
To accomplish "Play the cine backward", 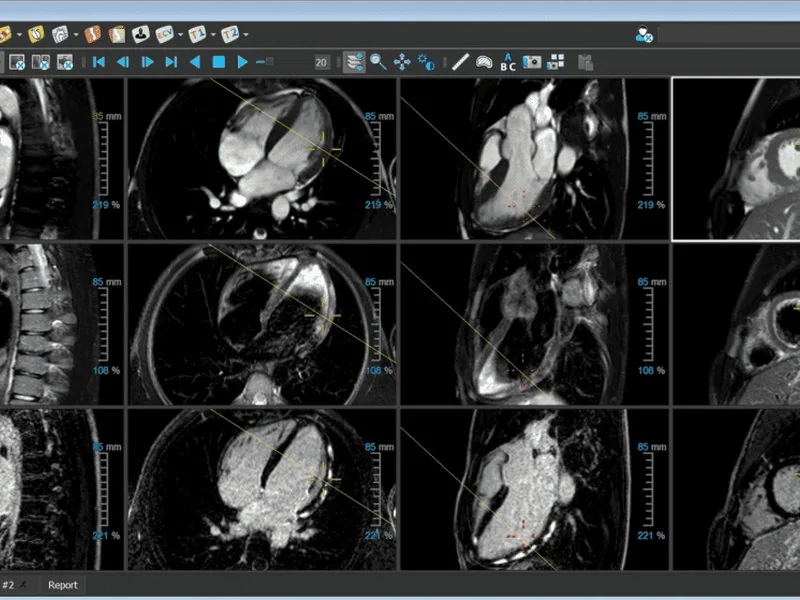I will (x=194, y=62).
